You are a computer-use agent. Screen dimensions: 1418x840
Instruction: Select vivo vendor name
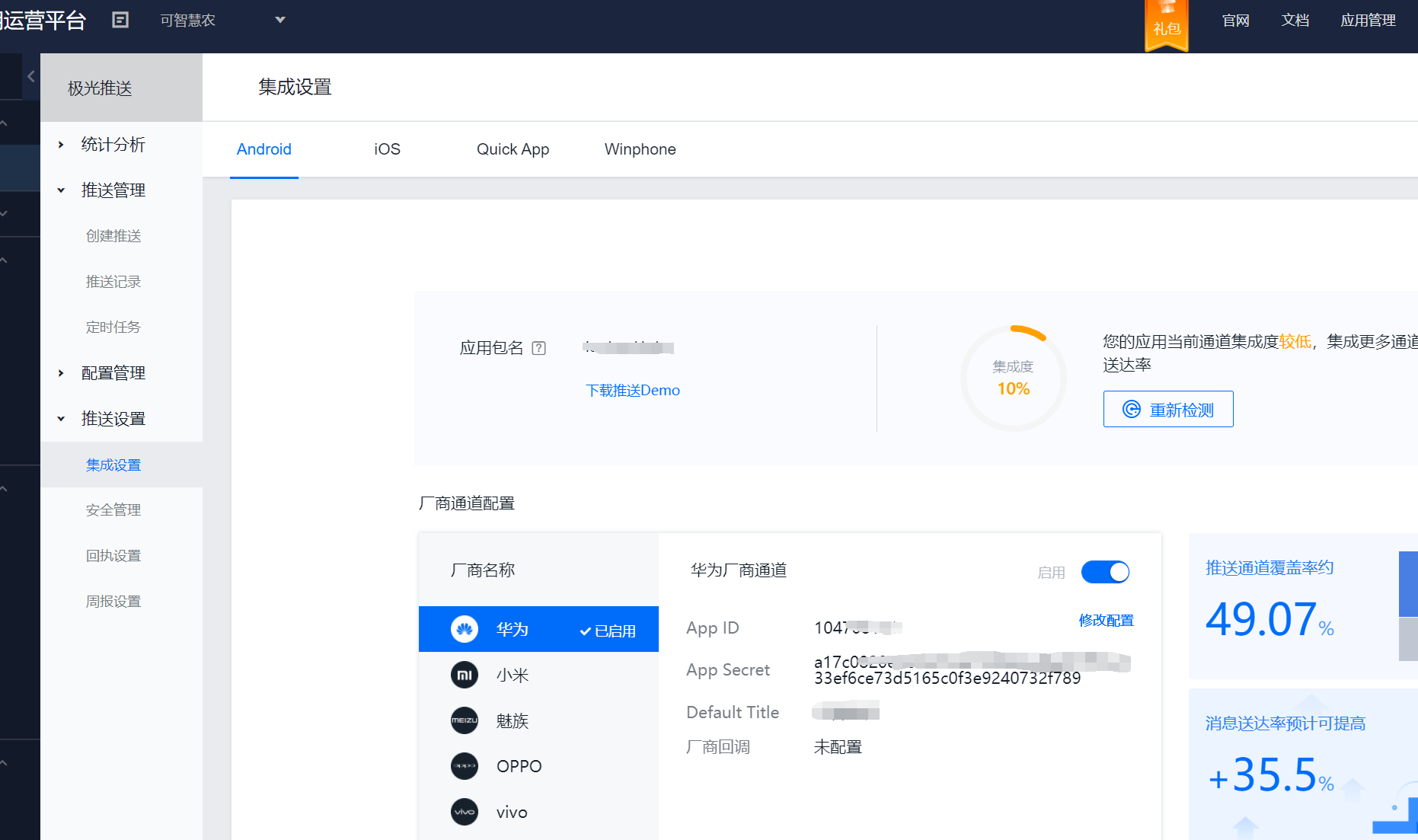pos(512,813)
